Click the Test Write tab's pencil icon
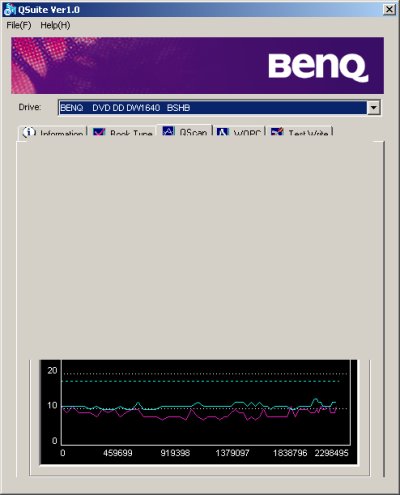Screen dimensions: 400x495 point(277,133)
